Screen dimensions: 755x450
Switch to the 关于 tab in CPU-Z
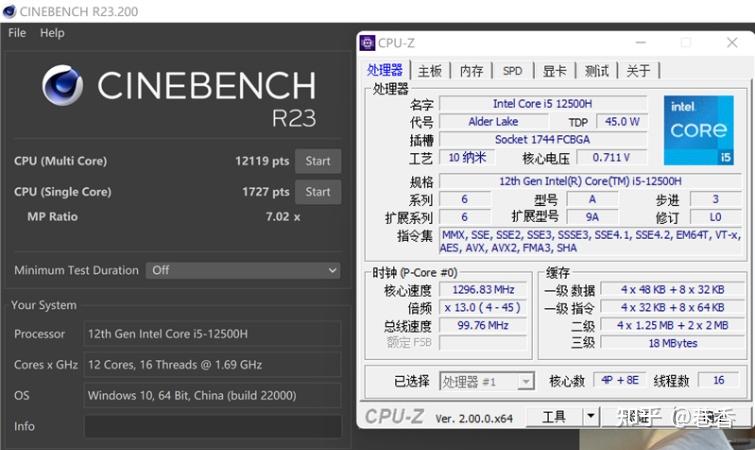point(638,71)
